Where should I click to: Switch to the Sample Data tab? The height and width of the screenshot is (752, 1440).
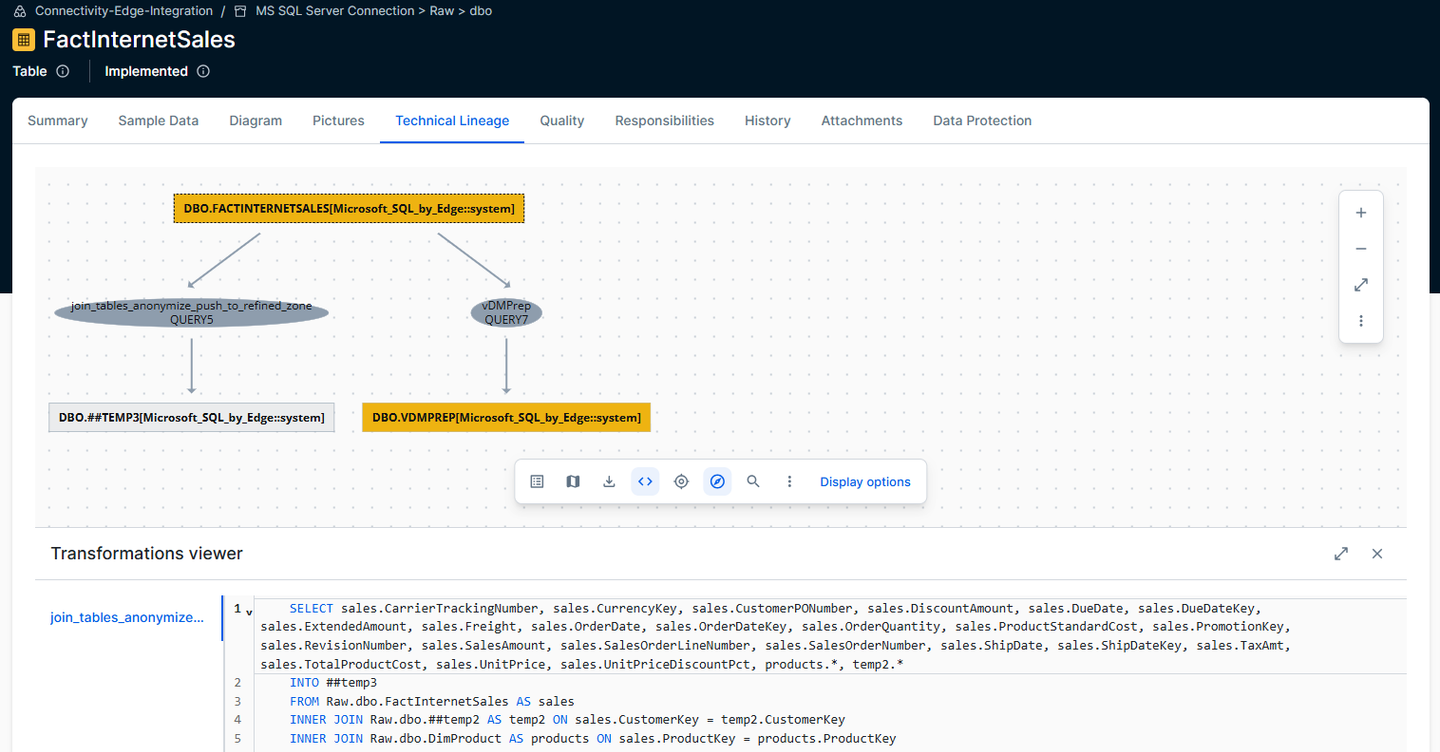pyautogui.click(x=158, y=120)
